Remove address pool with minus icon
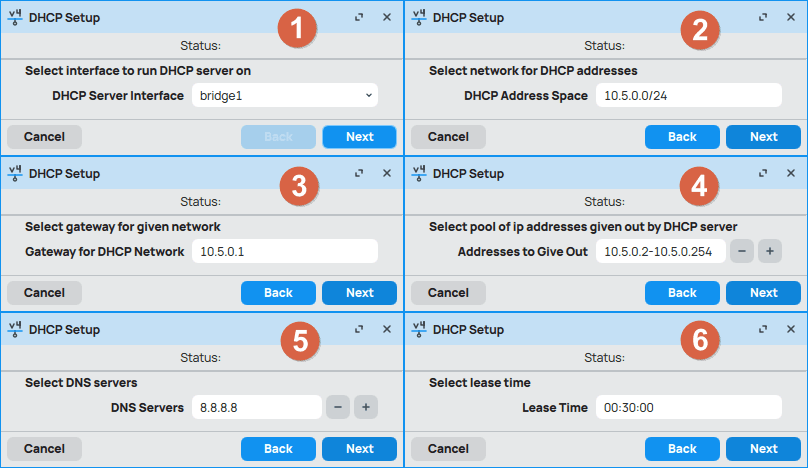The image size is (808, 468). point(742,251)
